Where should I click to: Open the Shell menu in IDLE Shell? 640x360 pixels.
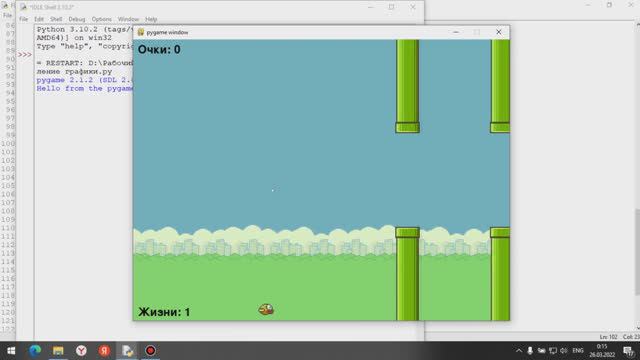coord(56,19)
